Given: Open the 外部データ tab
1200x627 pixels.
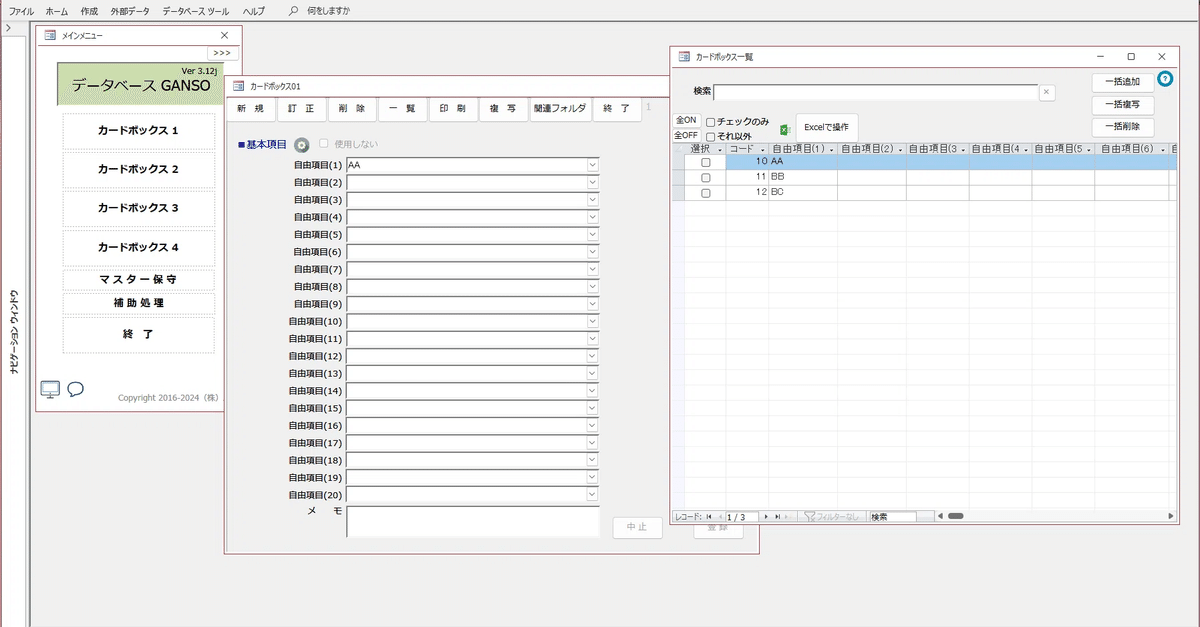Looking at the screenshot, I should coord(130,10).
